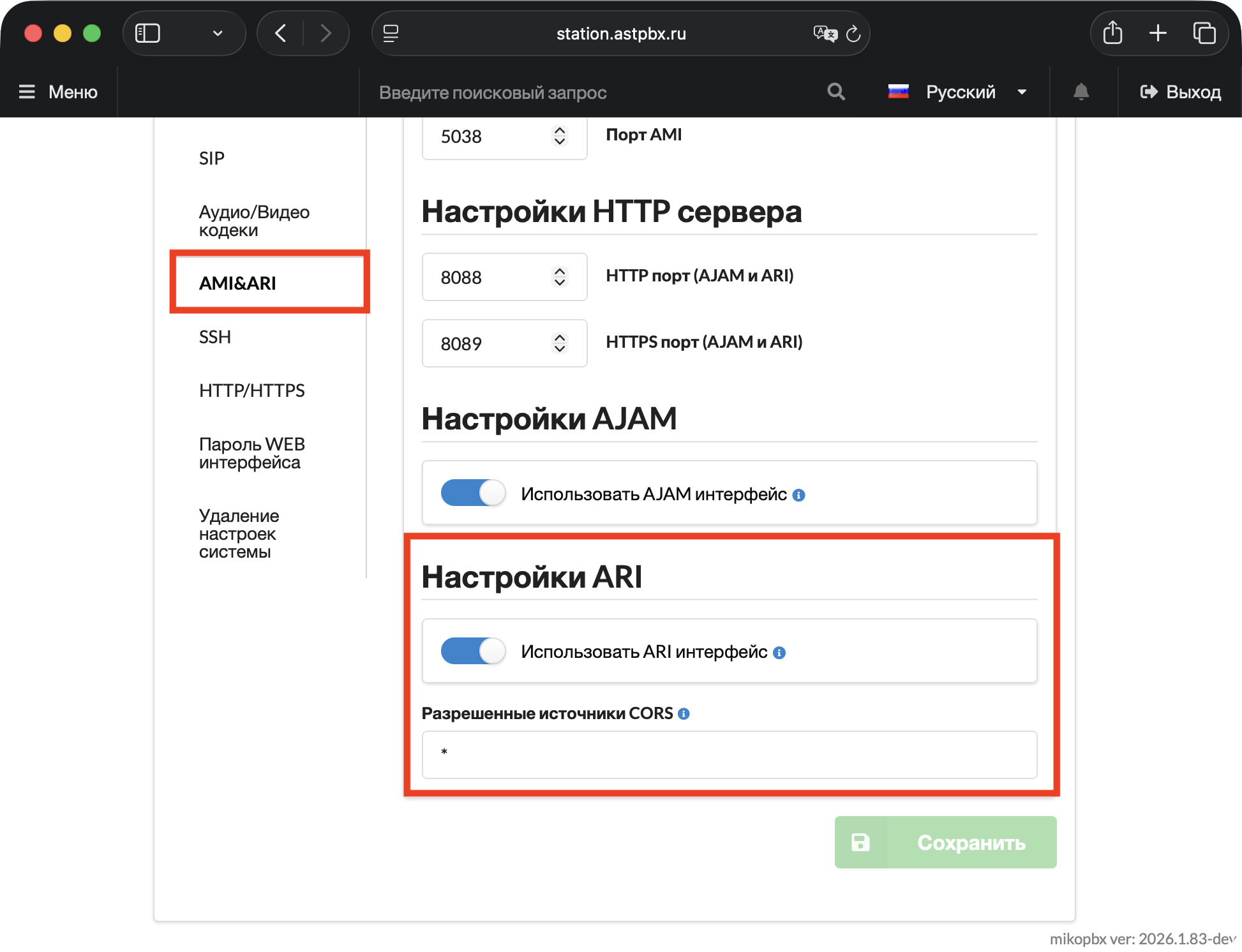Disable the ARI interface toggle
The height and width of the screenshot is (952, 1242).
click(x=473, y=651)
